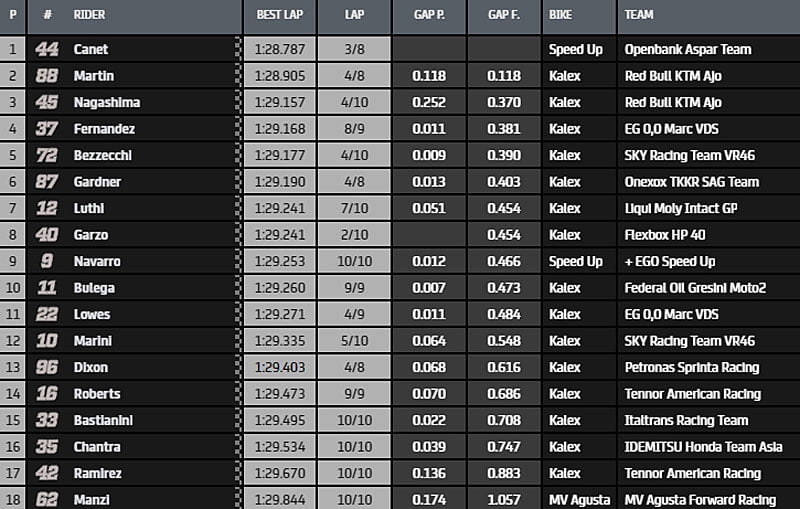
Task: Select the MV Agusta Forward Racing team
Action: [x=699, y=499]
